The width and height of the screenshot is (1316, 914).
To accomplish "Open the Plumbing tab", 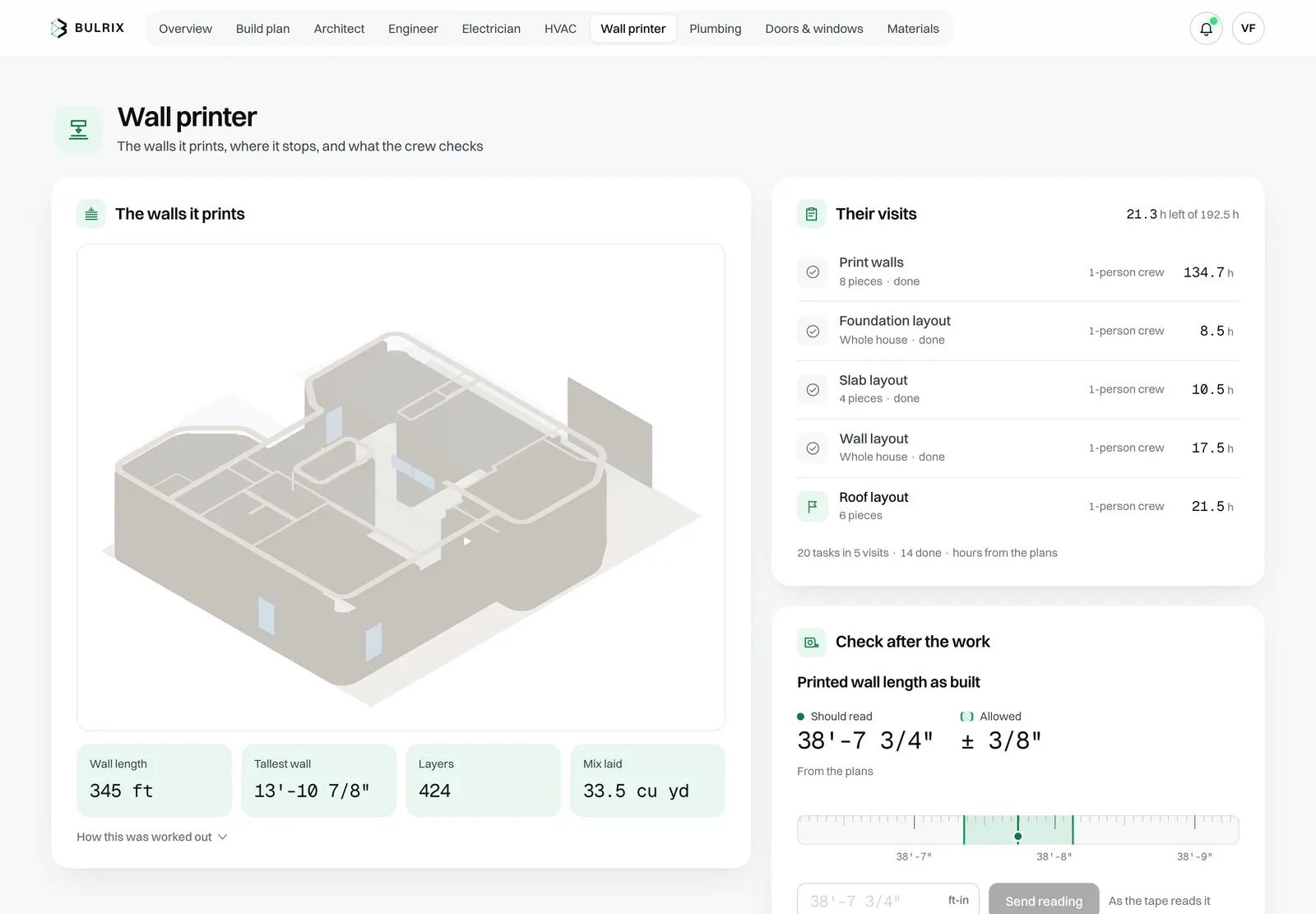I will pos(715,29).
